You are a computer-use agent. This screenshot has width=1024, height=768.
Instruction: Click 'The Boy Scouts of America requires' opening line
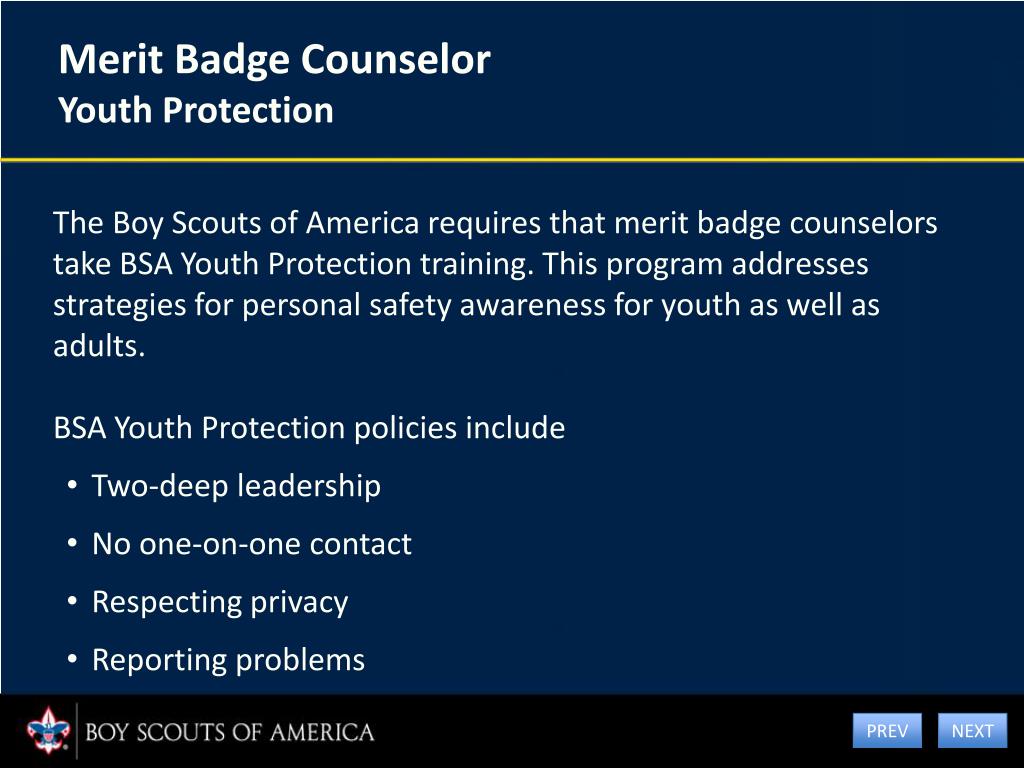pos(495,223)
